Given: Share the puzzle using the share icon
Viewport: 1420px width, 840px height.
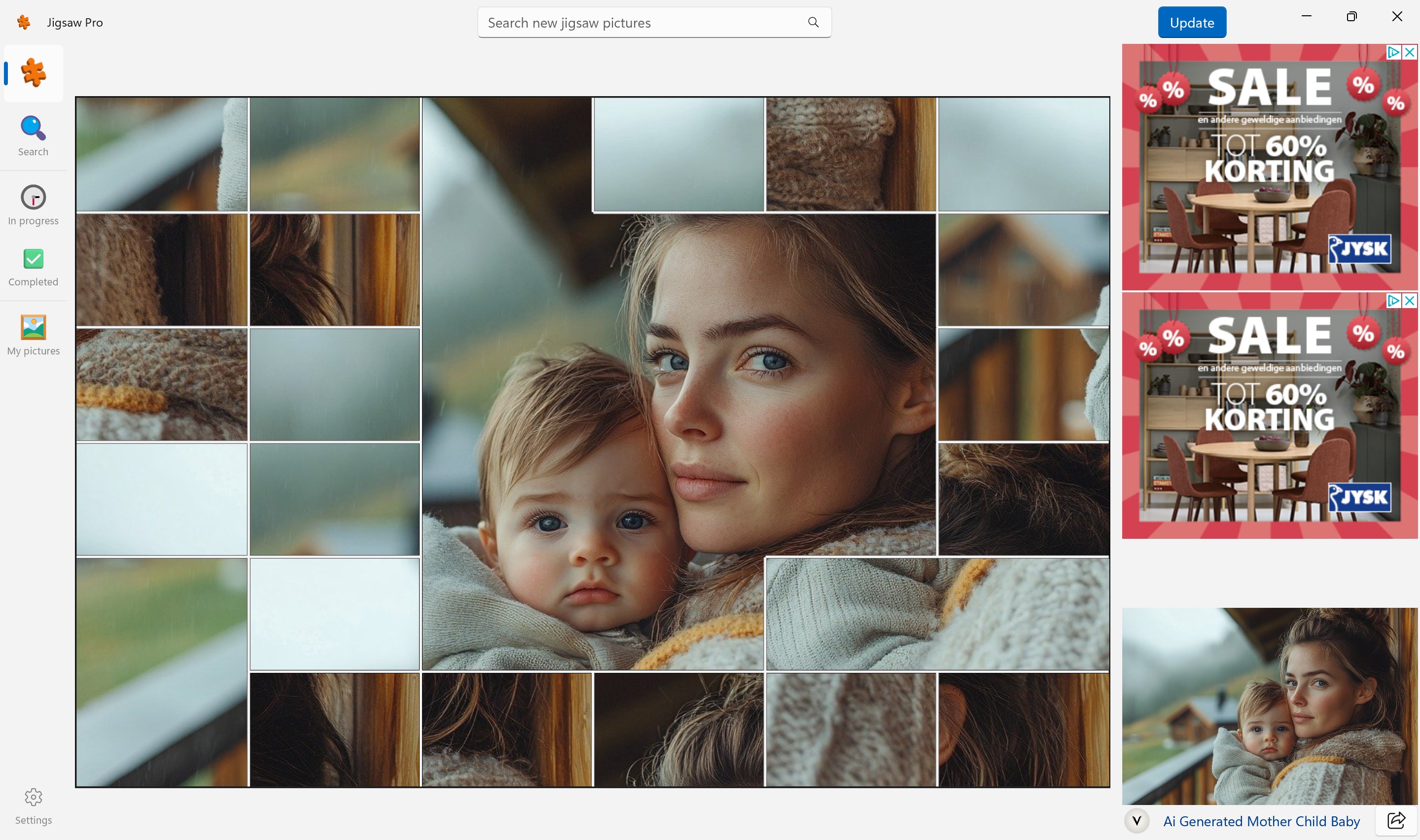Looking at the screenshot, I should coord(1396,820).
